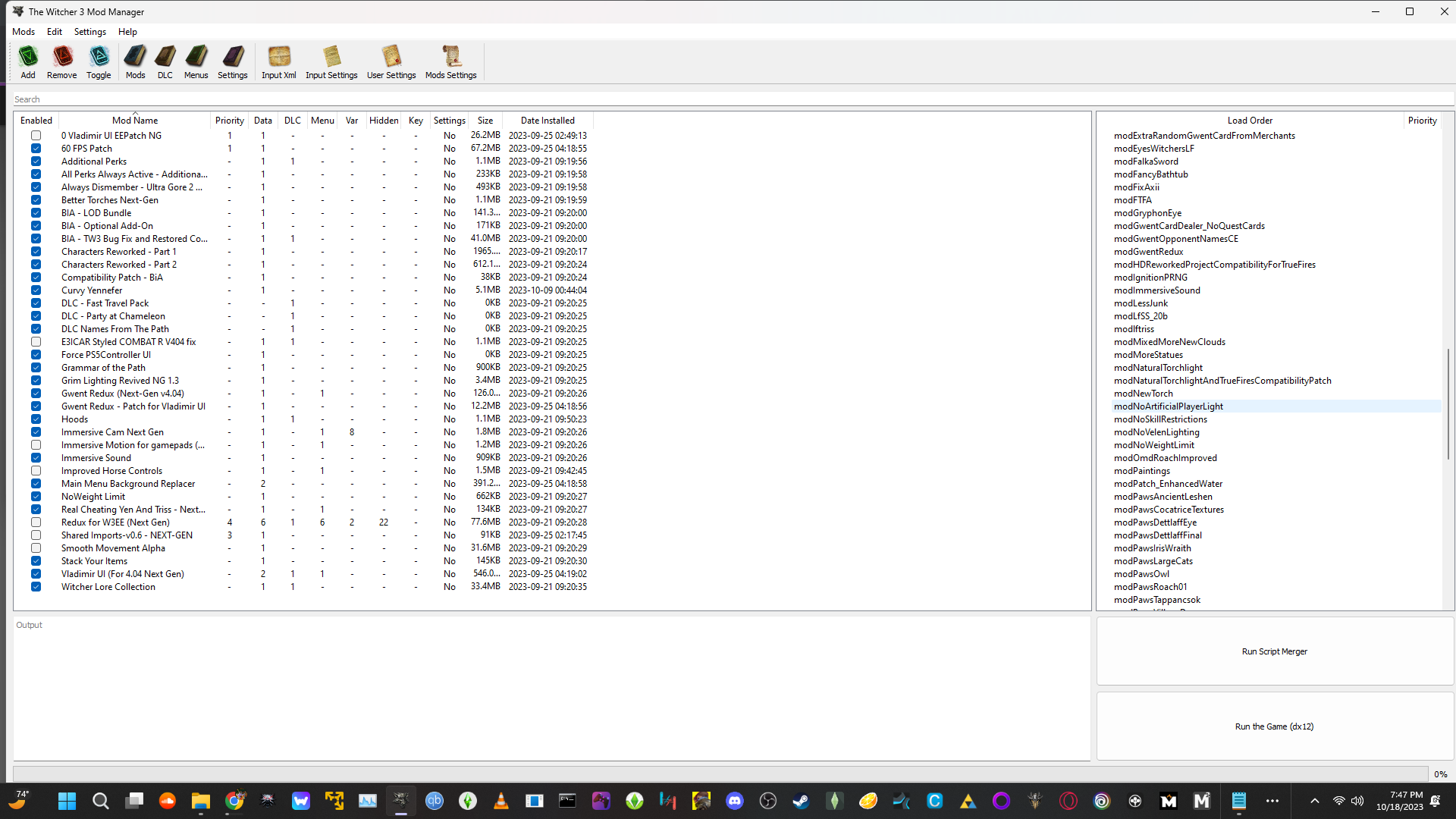Click taskbar overflow three-dots icon
1456x819 pixels.
1272,801
